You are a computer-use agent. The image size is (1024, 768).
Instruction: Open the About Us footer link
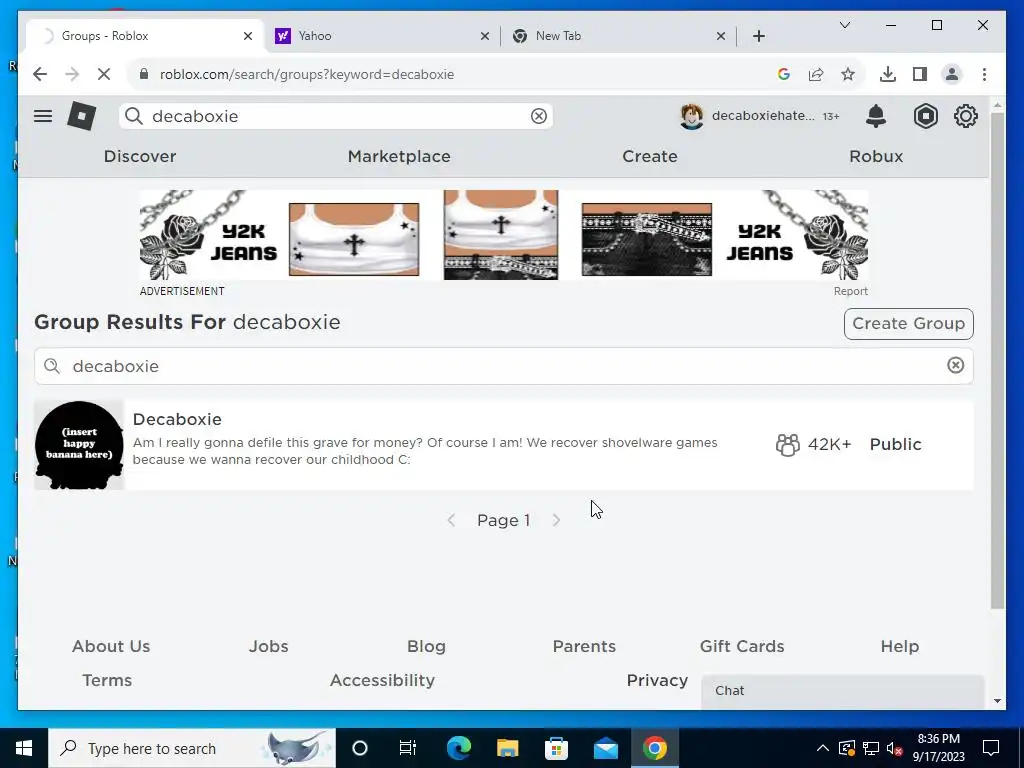(111, 646)
